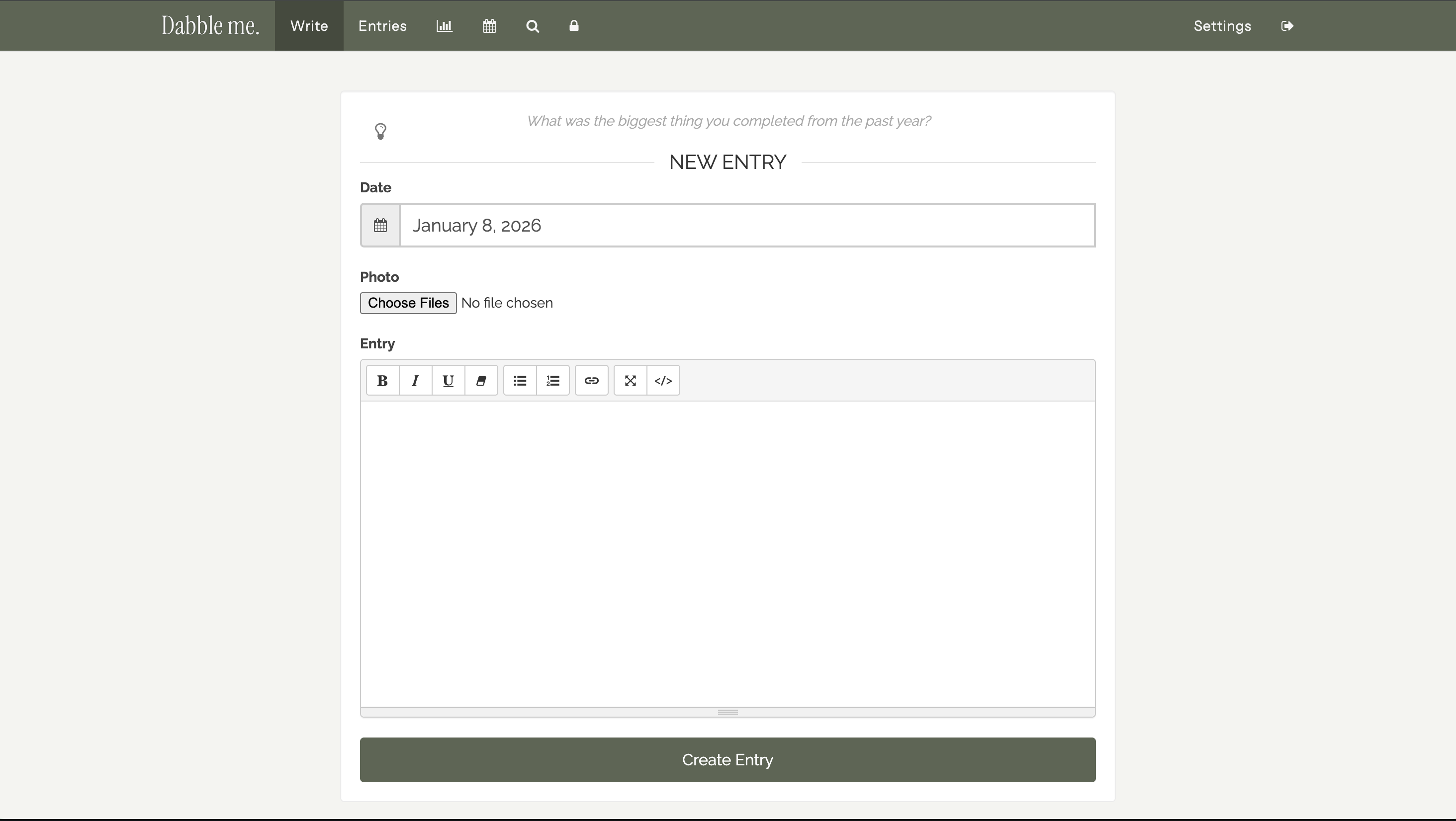This screenshot has height=821, width=1456.
Task: Click the lightbulb prompt icon
Action: (381, 131)
